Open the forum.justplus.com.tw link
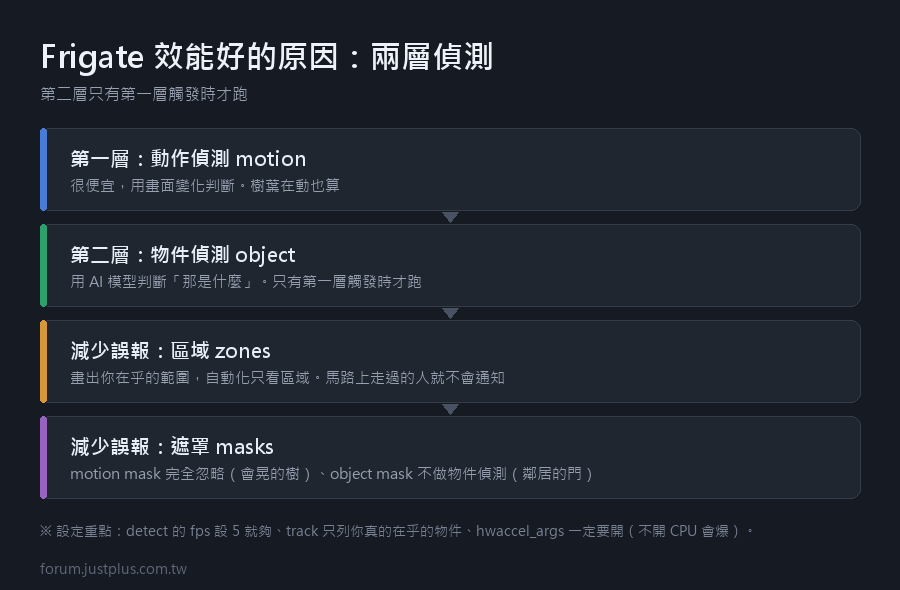Viewport: 900px width, 590px height. (x=113, y=569)
